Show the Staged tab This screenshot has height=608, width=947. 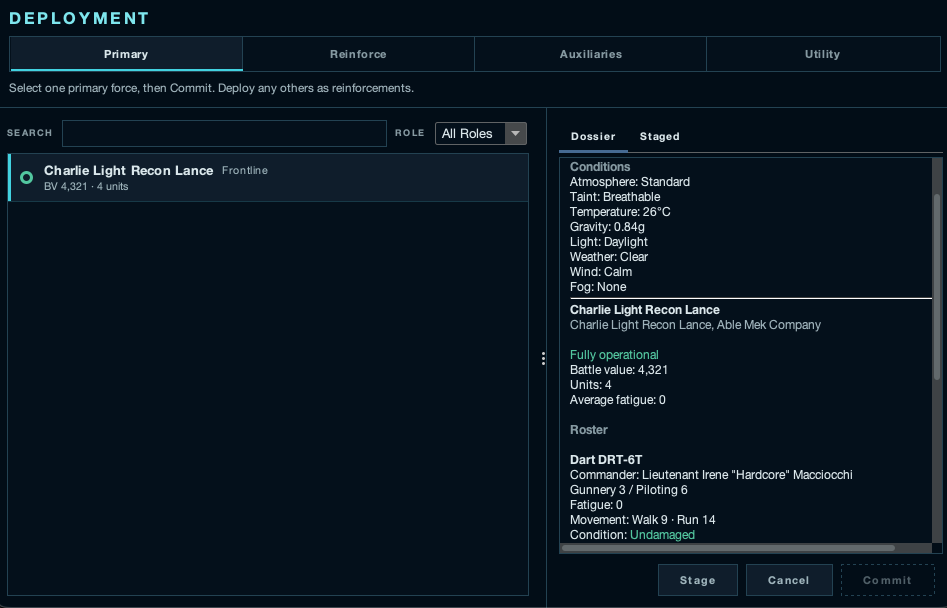pos(660,136)
